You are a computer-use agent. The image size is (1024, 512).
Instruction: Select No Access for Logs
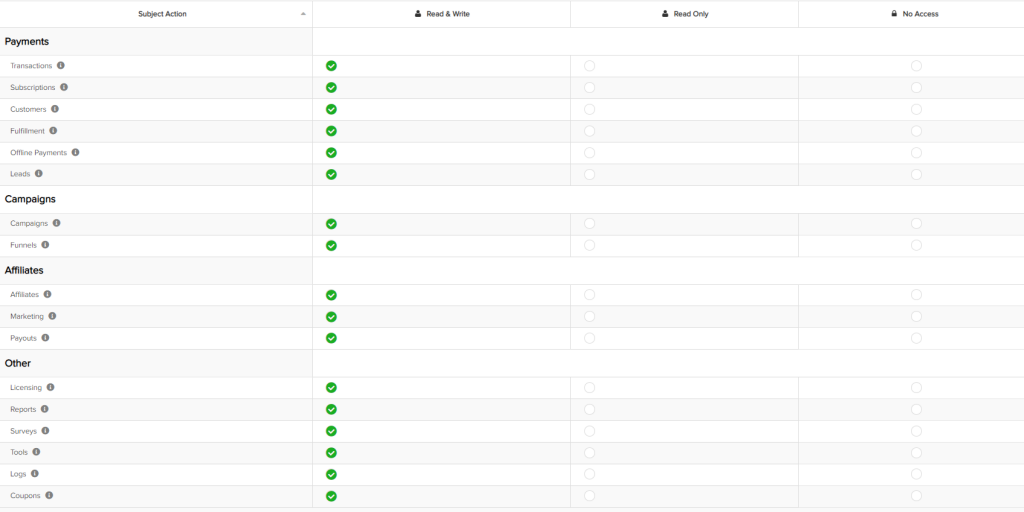tap(916, 474)
